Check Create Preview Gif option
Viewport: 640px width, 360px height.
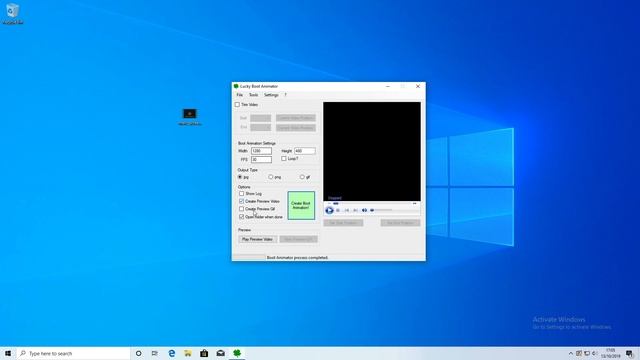tap(241, 209)
